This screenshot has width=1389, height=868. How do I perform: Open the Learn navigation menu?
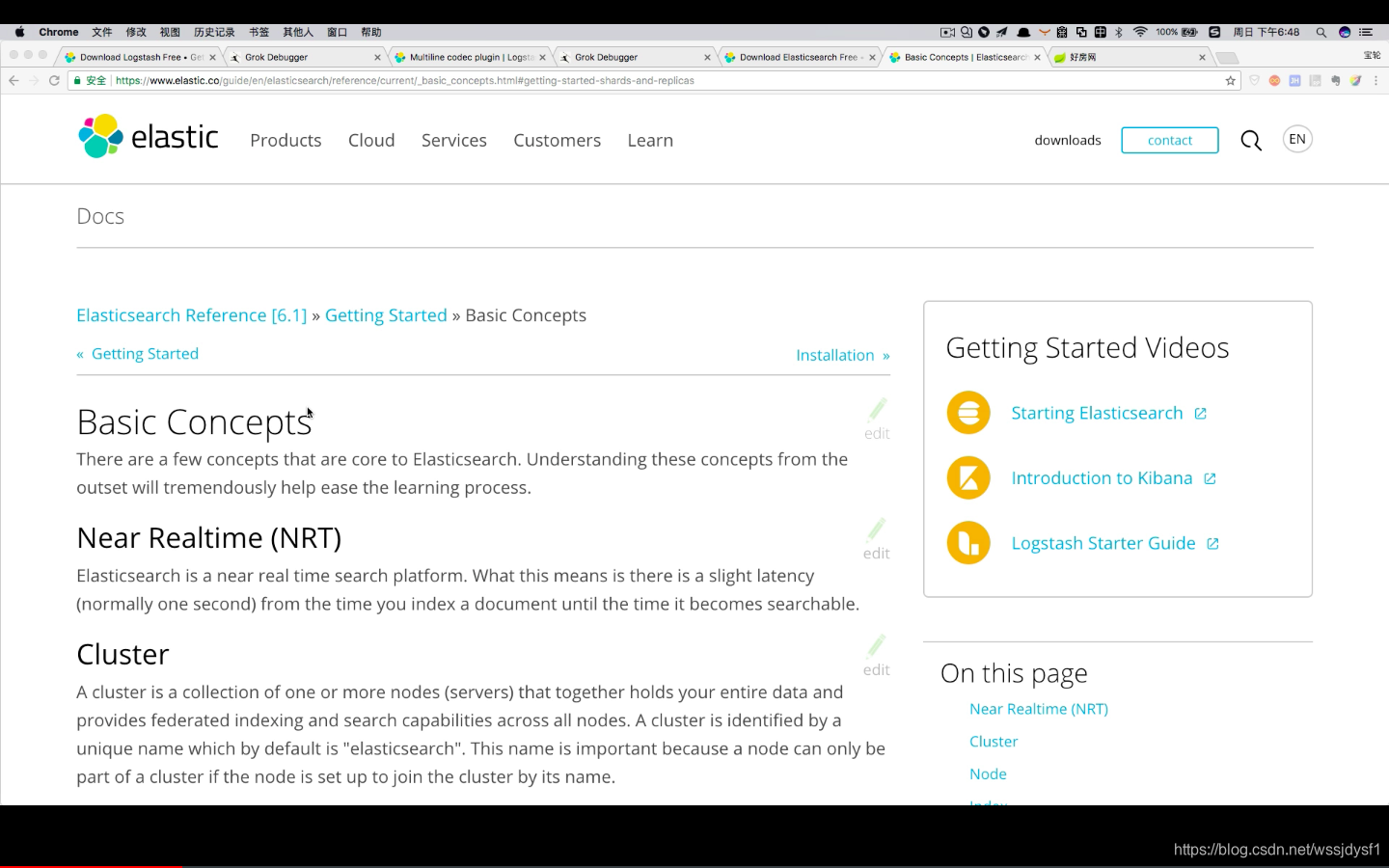tap(650, 141)
